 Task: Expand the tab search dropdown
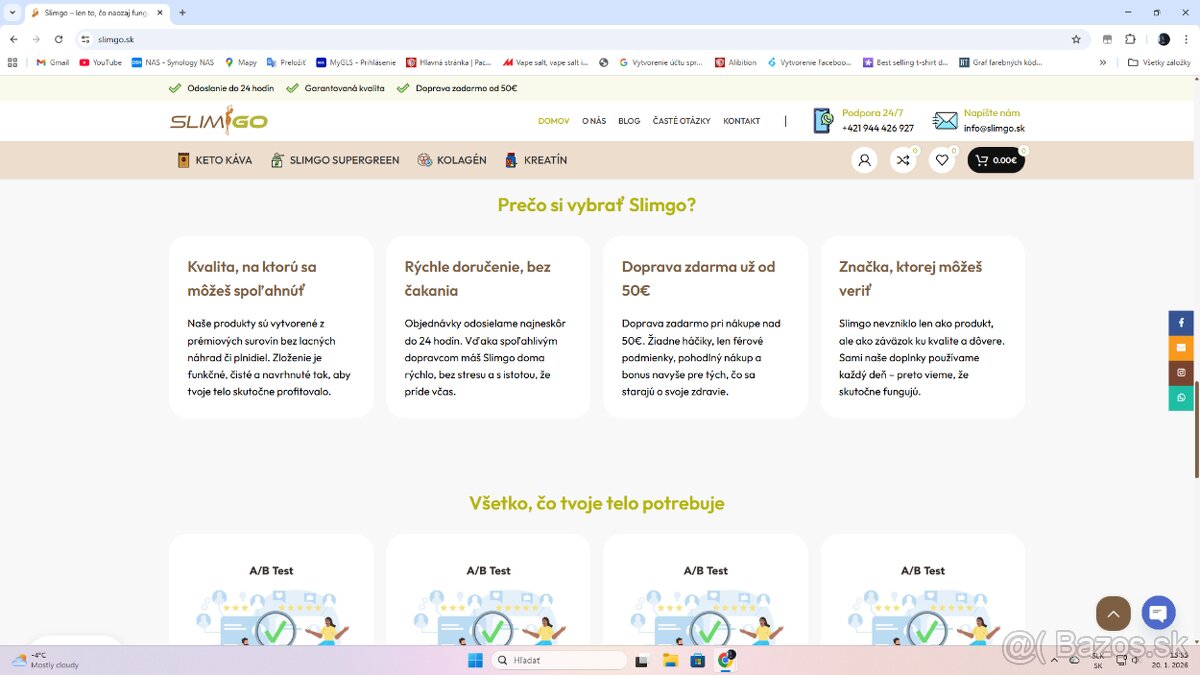11,13
